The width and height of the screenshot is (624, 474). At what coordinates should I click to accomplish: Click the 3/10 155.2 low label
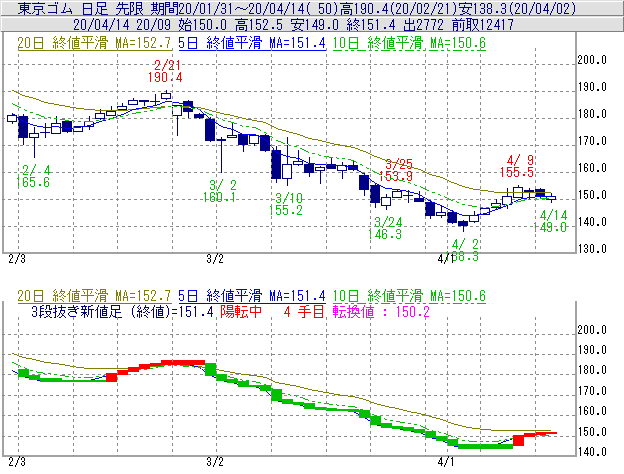[x=286, y=204]
